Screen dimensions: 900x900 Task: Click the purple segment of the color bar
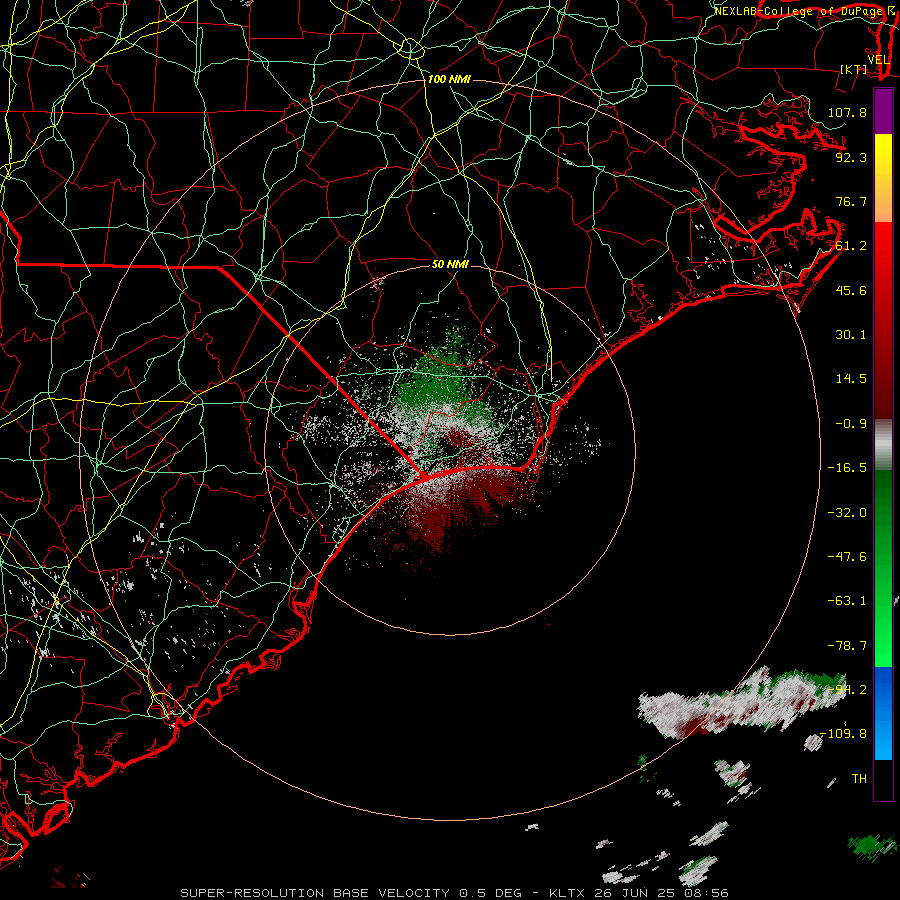(883, 111)
